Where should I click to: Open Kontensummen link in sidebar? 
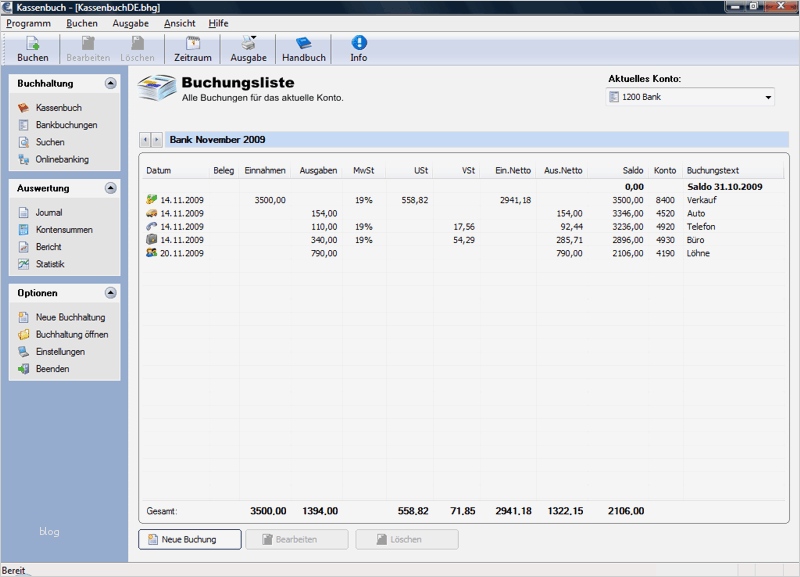point(64,230)
